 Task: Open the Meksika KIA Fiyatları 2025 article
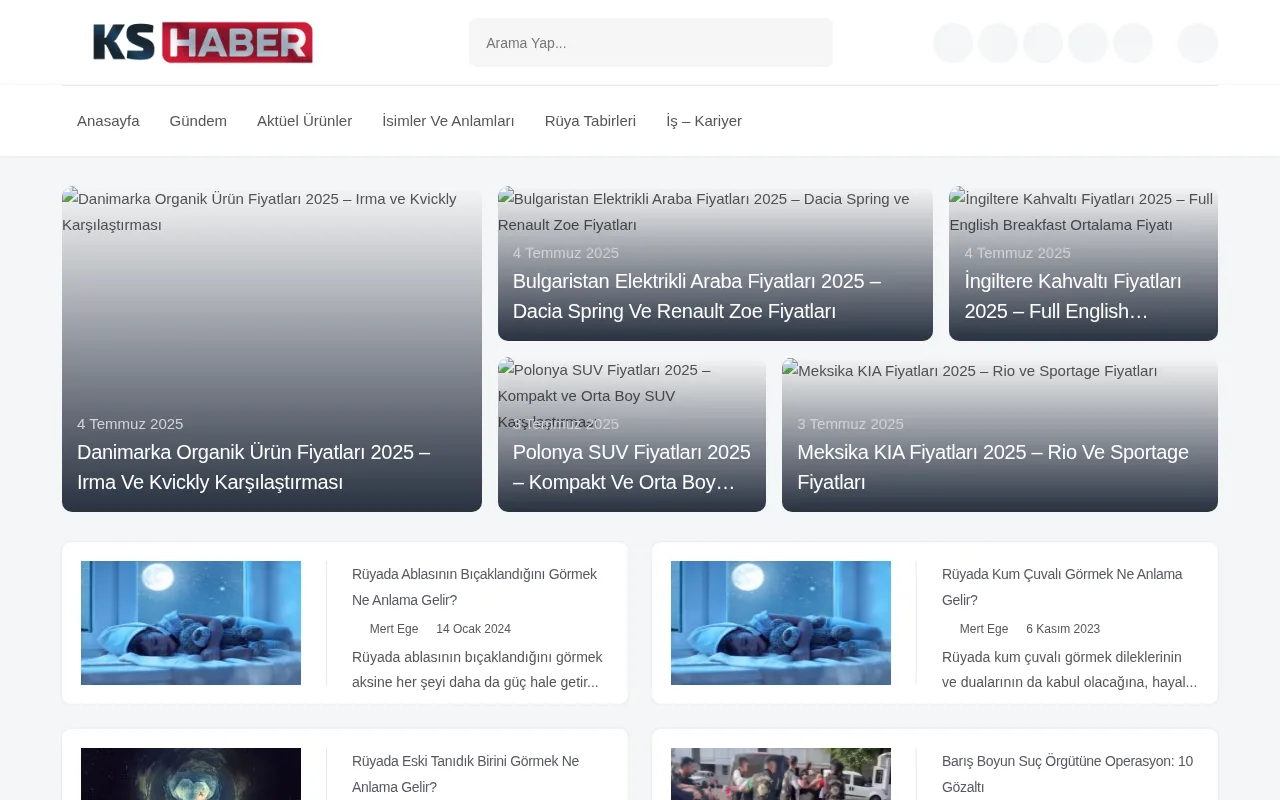[x=993, y=467]
